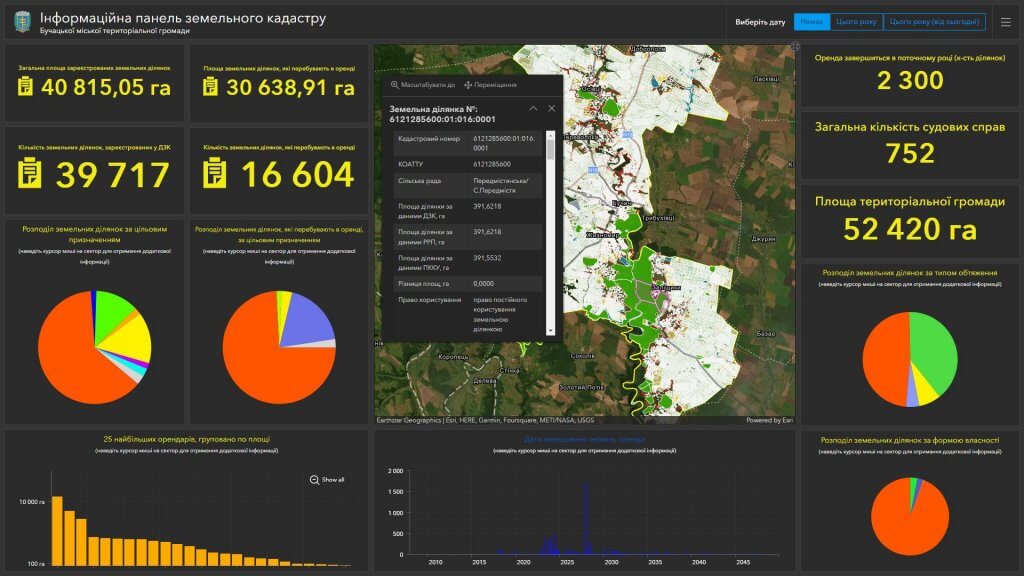Click the Джурин label on the map

tap(763, 239)
